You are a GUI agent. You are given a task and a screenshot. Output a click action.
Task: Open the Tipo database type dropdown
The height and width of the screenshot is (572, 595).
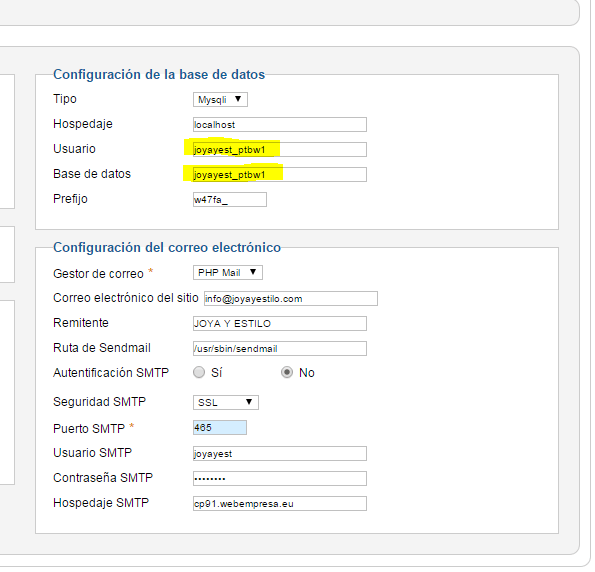[x=220, y=100]
